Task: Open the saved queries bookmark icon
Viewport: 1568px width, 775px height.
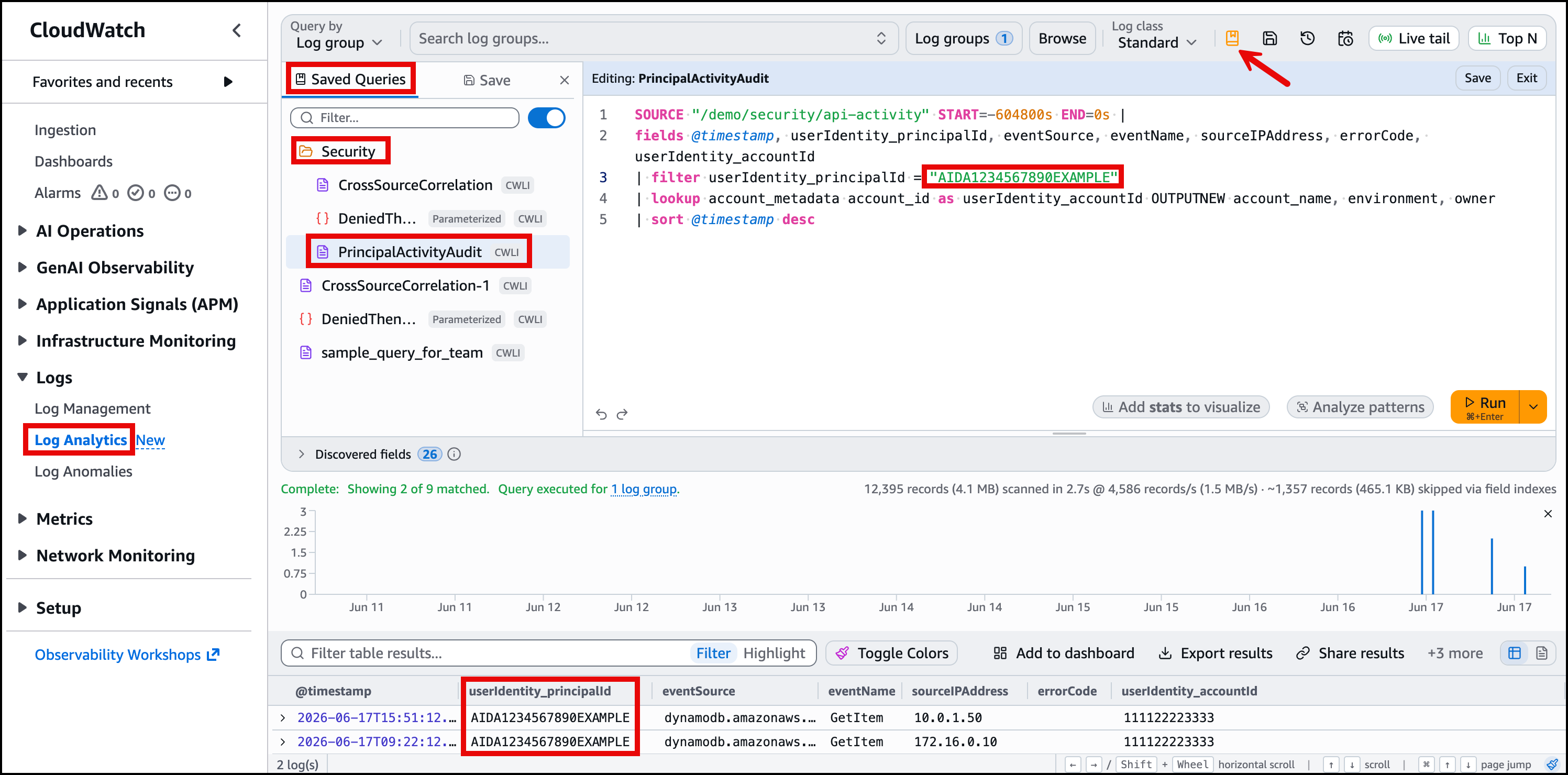Action: [x=1232, y=38]
